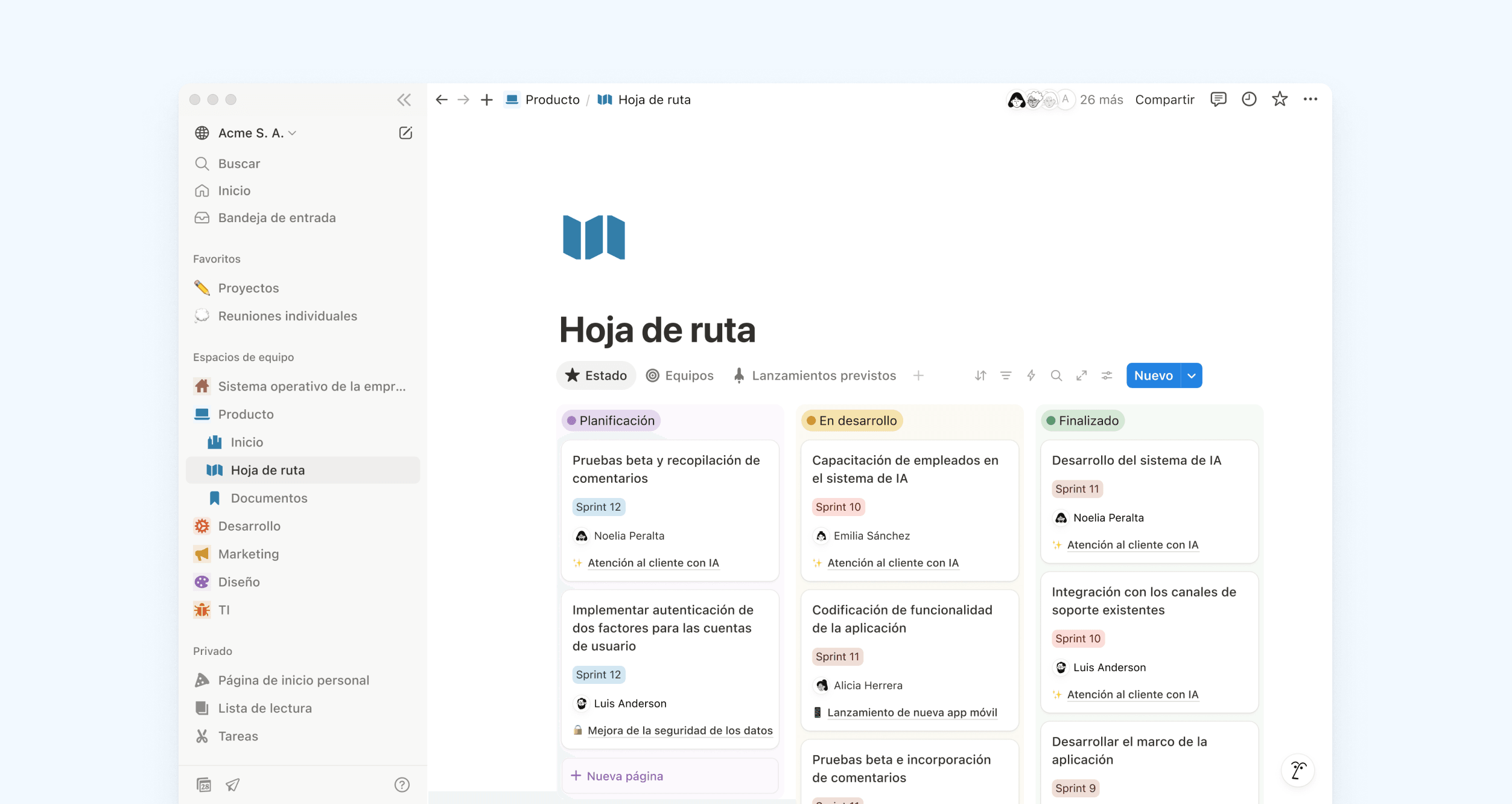Viewport: 1512px width, 804px height.
Task: Open card Pruebas beta y recopilación de comentarios
Action: pyautogui.click(x=670, y=511)
